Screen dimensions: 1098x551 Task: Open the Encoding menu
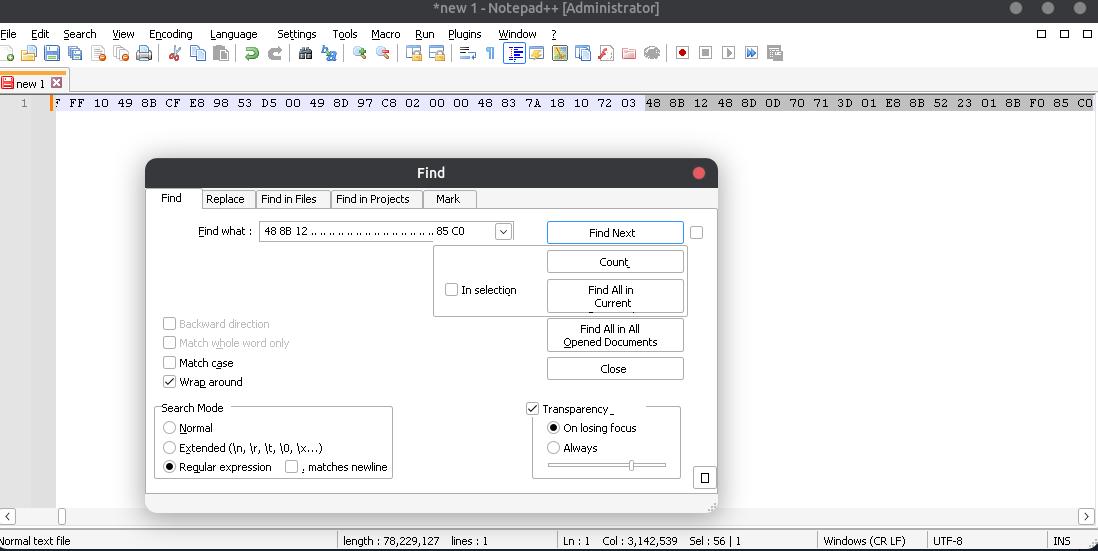tap(170, 34)
